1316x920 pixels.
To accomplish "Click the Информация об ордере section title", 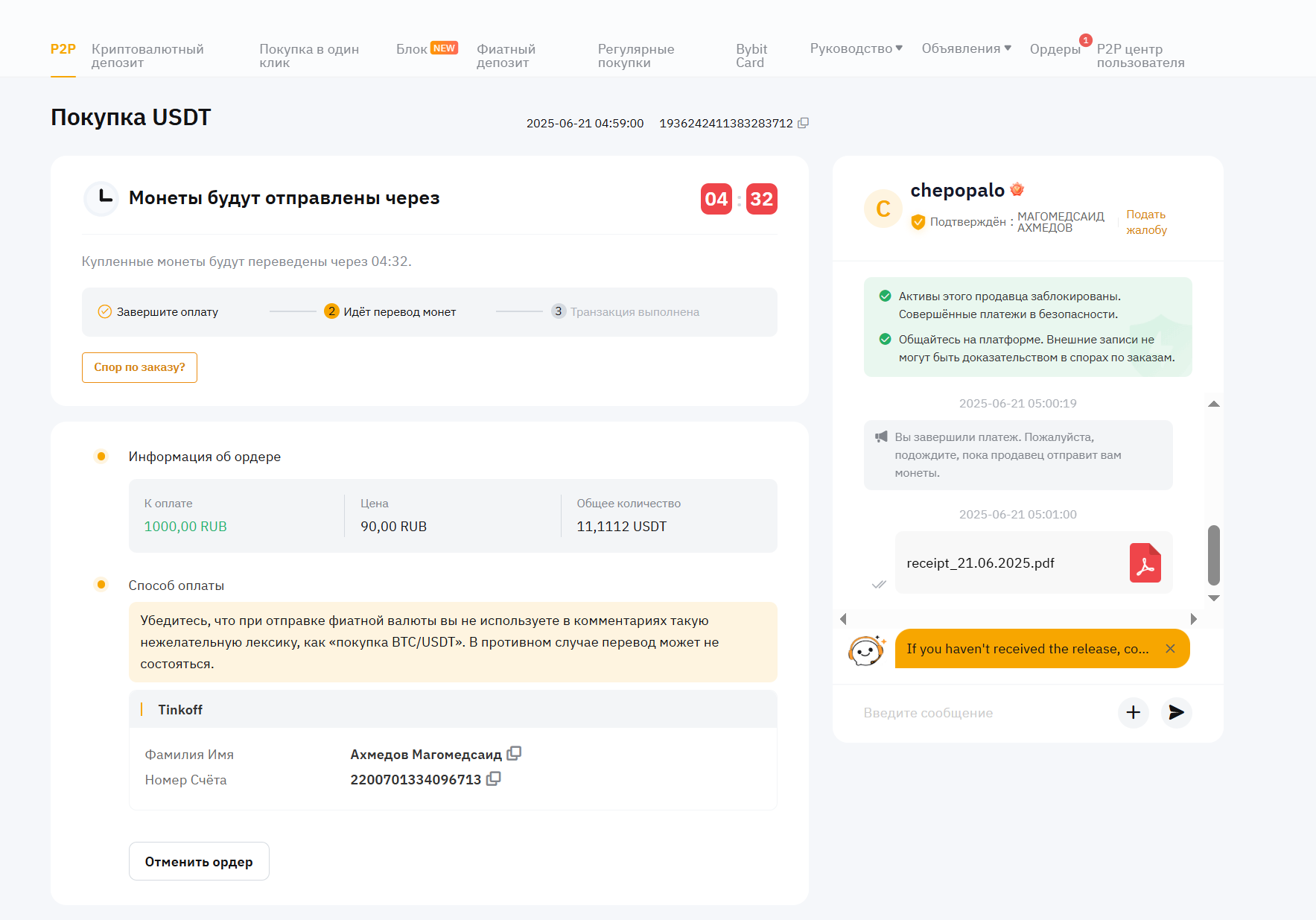I will pyautogui.click(x=205, y=457).
